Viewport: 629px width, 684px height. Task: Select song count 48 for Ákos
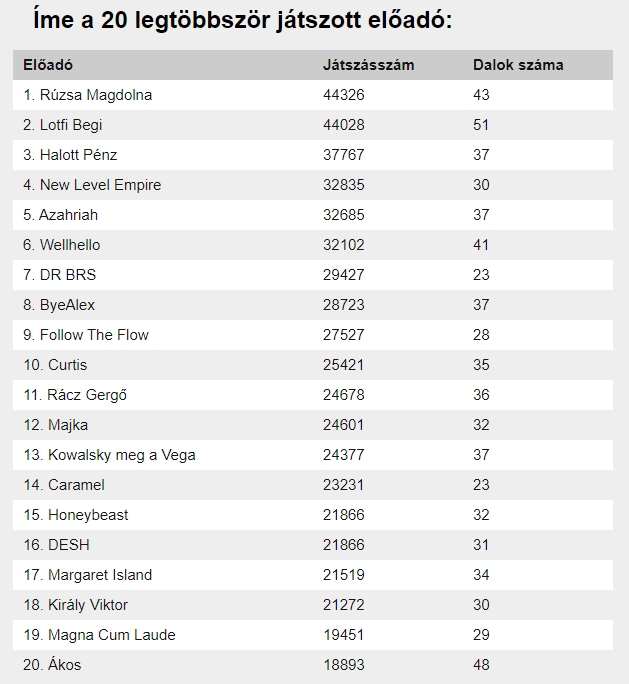(481, 665)
